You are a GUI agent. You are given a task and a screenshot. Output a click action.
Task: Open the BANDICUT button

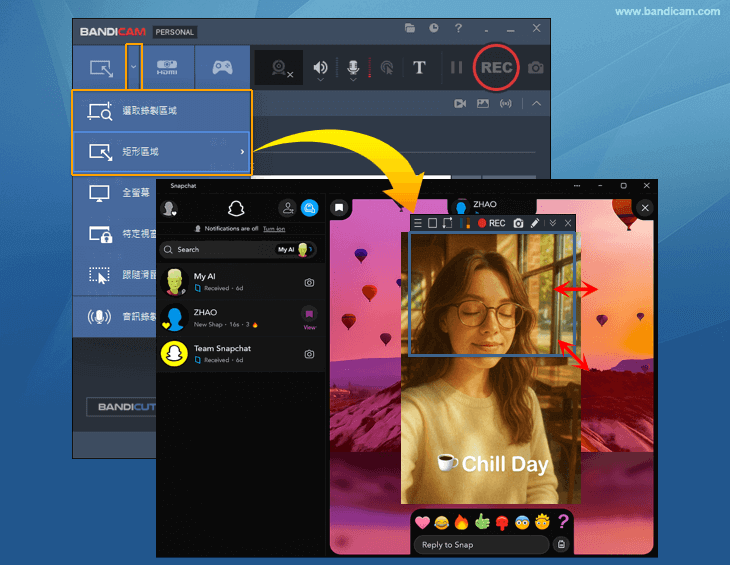tap(122, 407)
